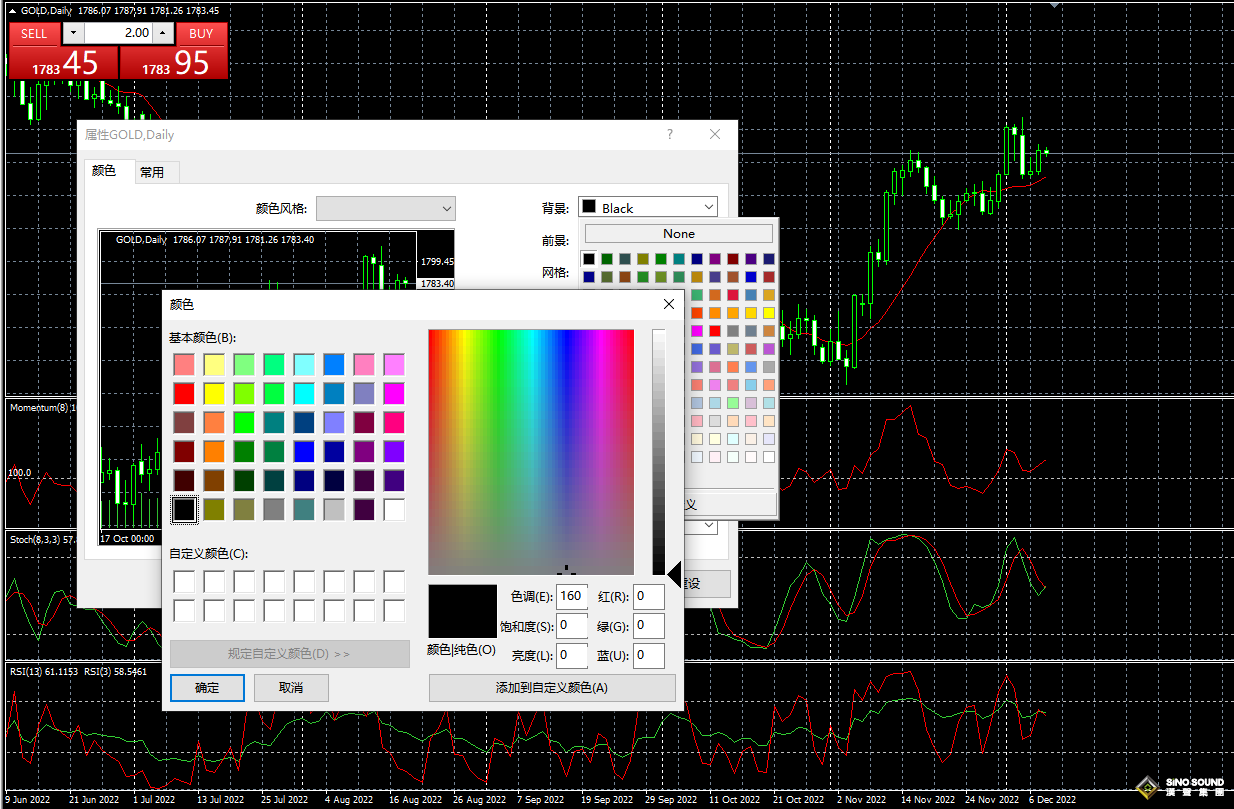Click the 属性GOLD,Daily dialog title
This screenshot has width=1234, height=809.
(x=129, y=134)
